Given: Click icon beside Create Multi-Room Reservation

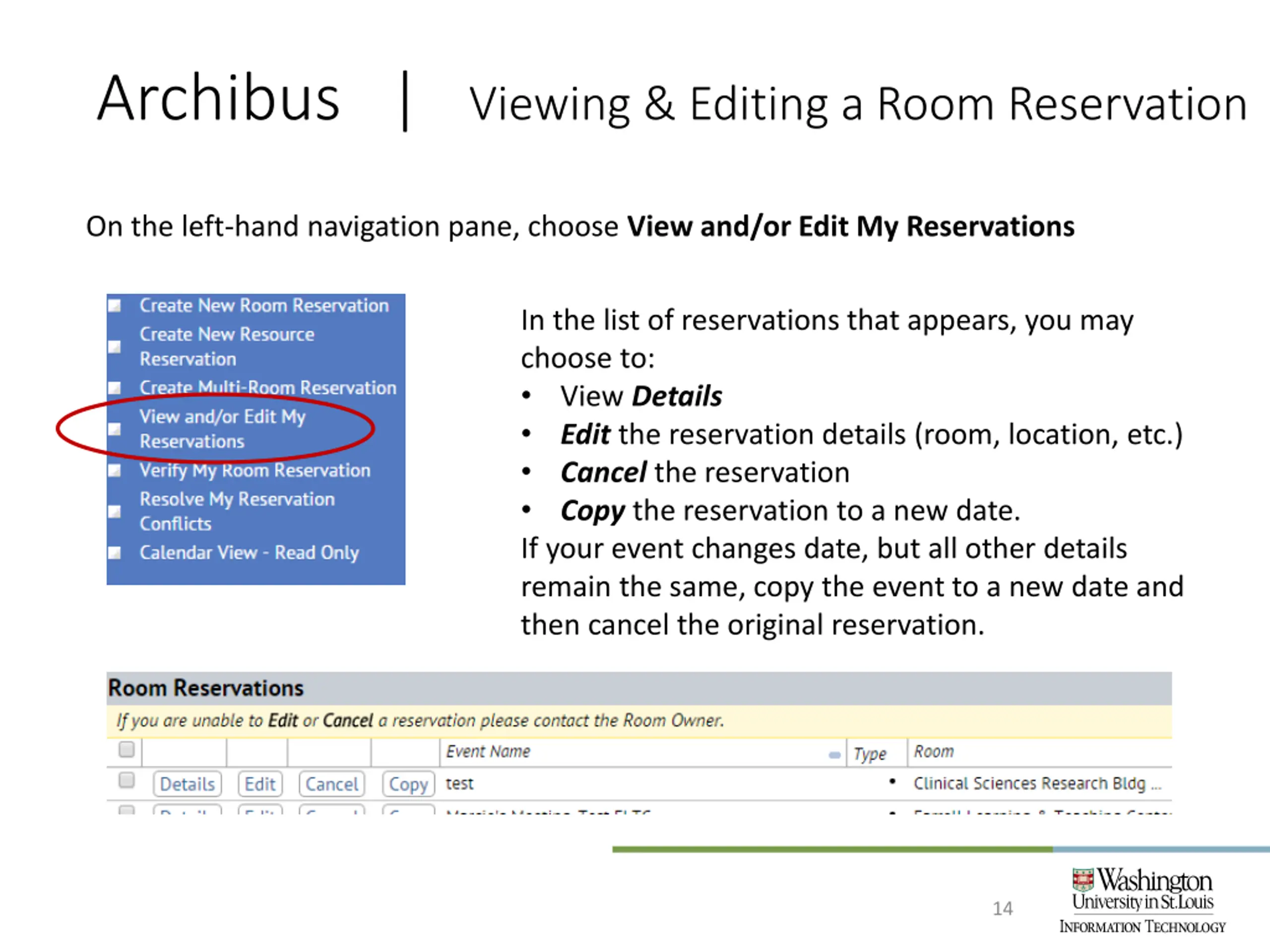Looking at the screenshot, I should (x=115, y=388).
